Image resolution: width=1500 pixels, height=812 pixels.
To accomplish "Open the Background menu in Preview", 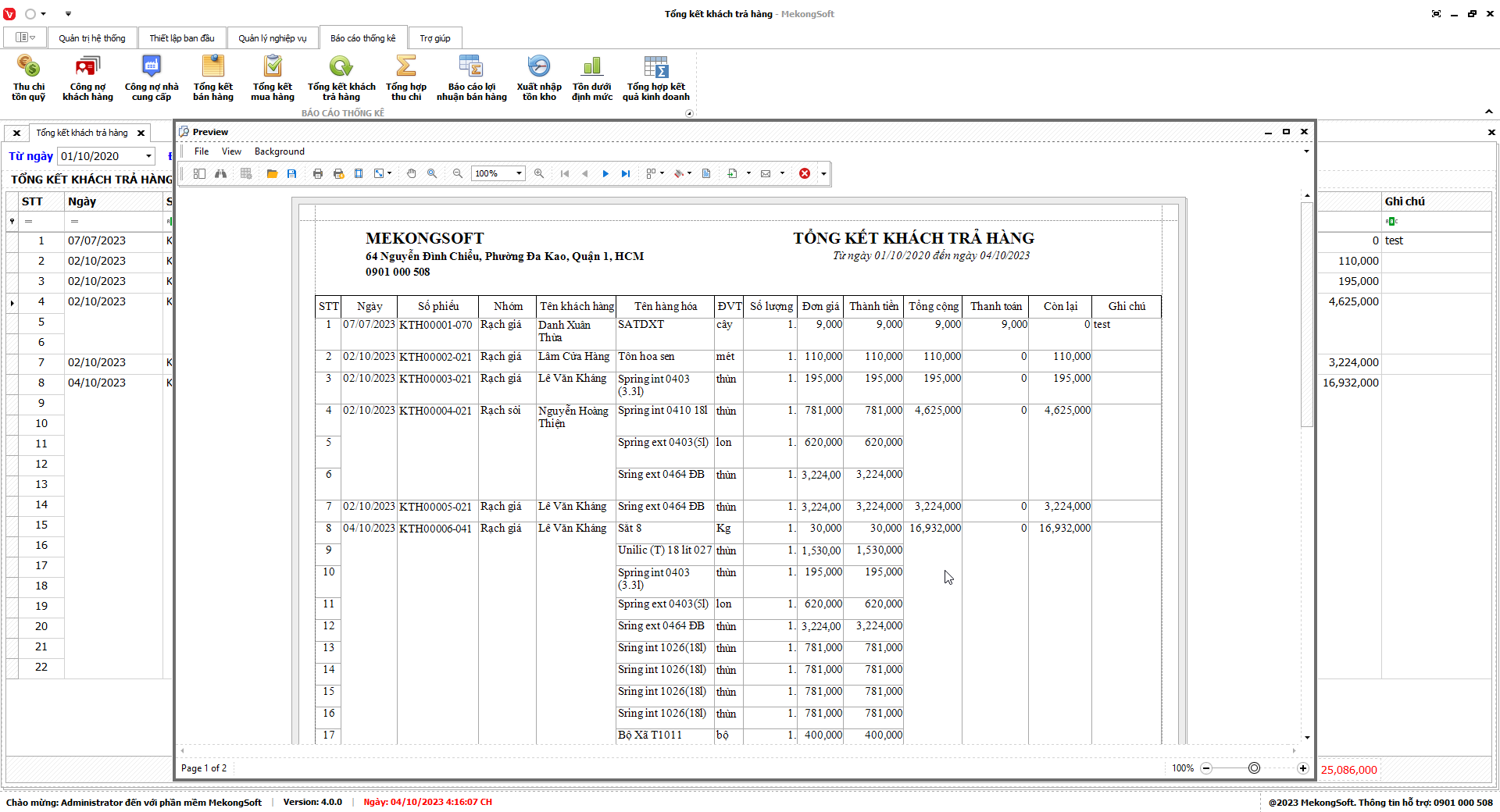I will 279,151.
